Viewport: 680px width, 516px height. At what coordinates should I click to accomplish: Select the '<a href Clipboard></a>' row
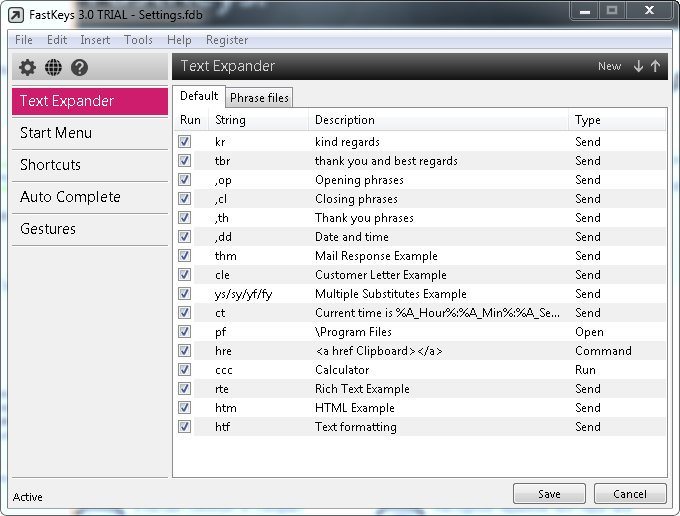click(x=420, y=351)
